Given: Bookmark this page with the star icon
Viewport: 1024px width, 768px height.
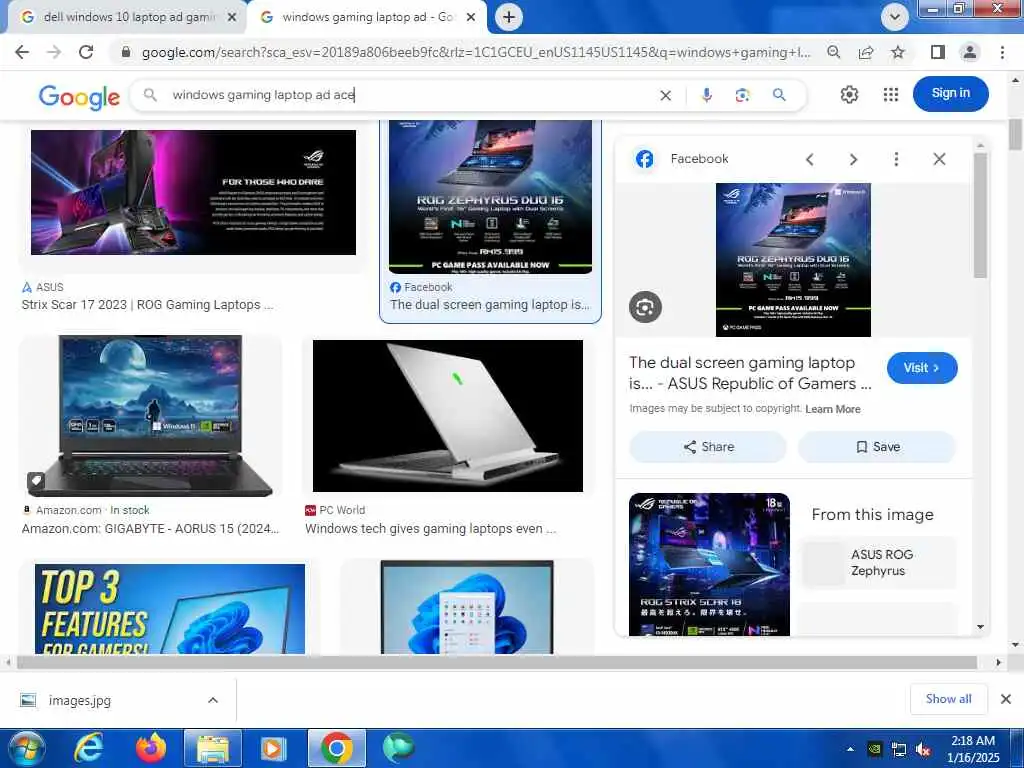Looking at the screenshot, I should [898, 52].
